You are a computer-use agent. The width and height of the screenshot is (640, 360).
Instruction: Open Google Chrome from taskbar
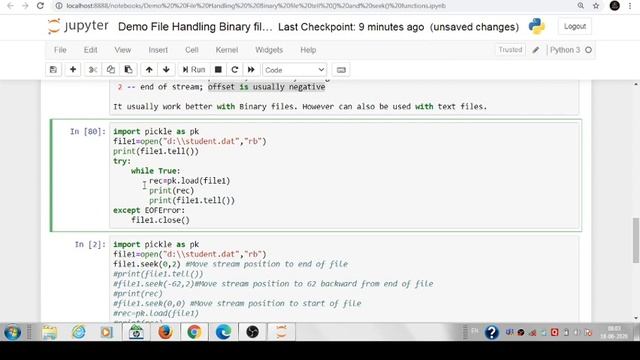pos(194,332)
